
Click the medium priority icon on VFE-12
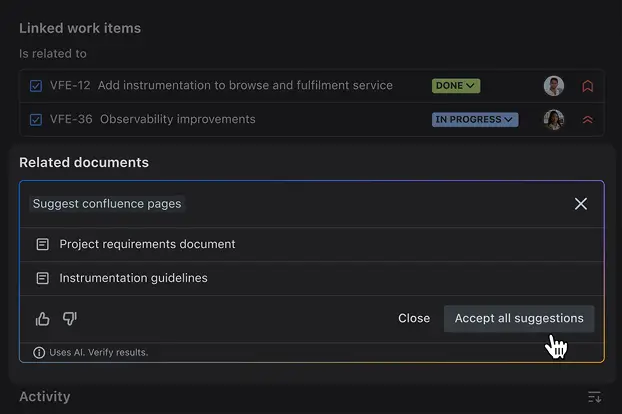click(588, 86)
